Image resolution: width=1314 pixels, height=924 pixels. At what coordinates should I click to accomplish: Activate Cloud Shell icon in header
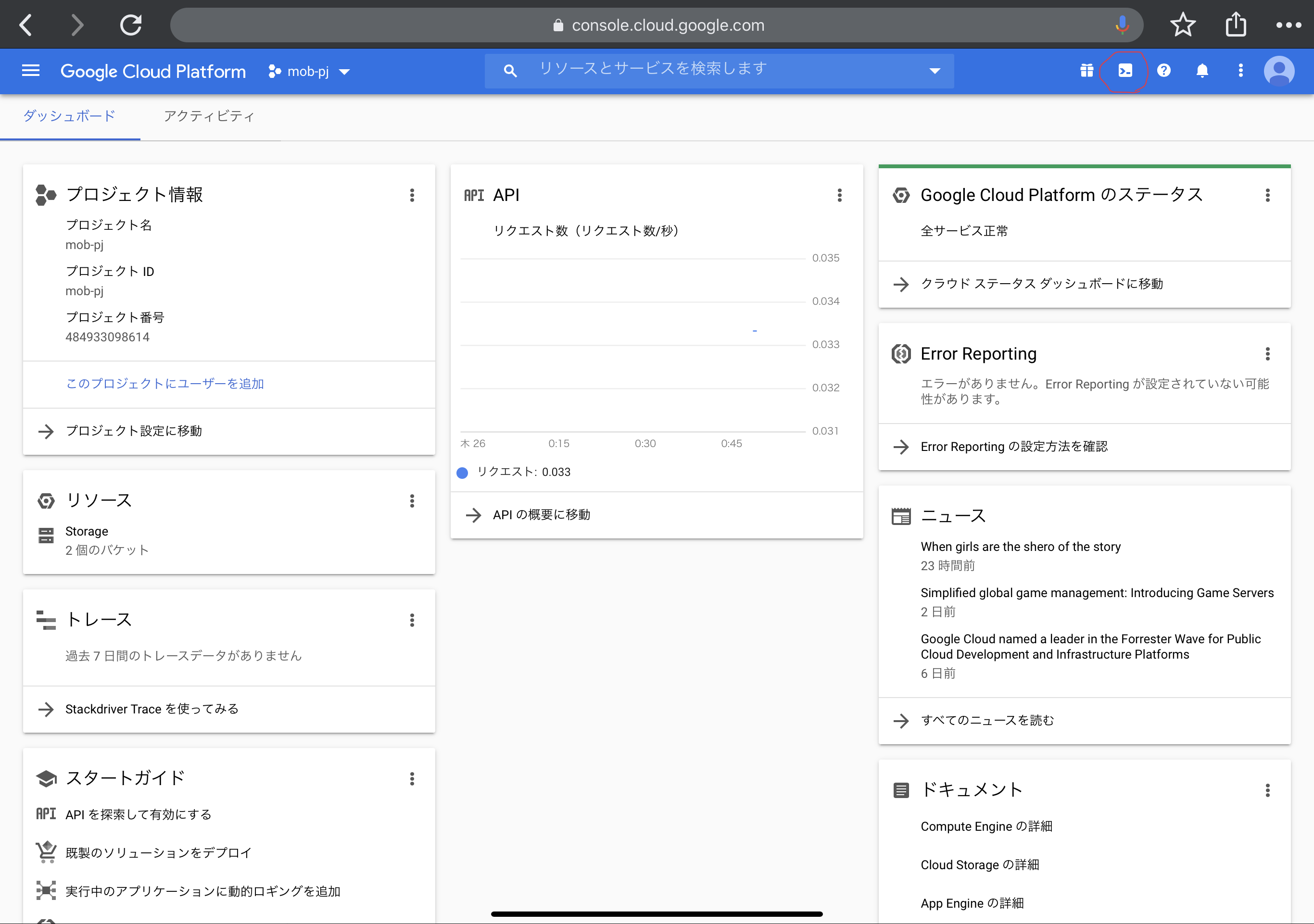[1124, 71]
